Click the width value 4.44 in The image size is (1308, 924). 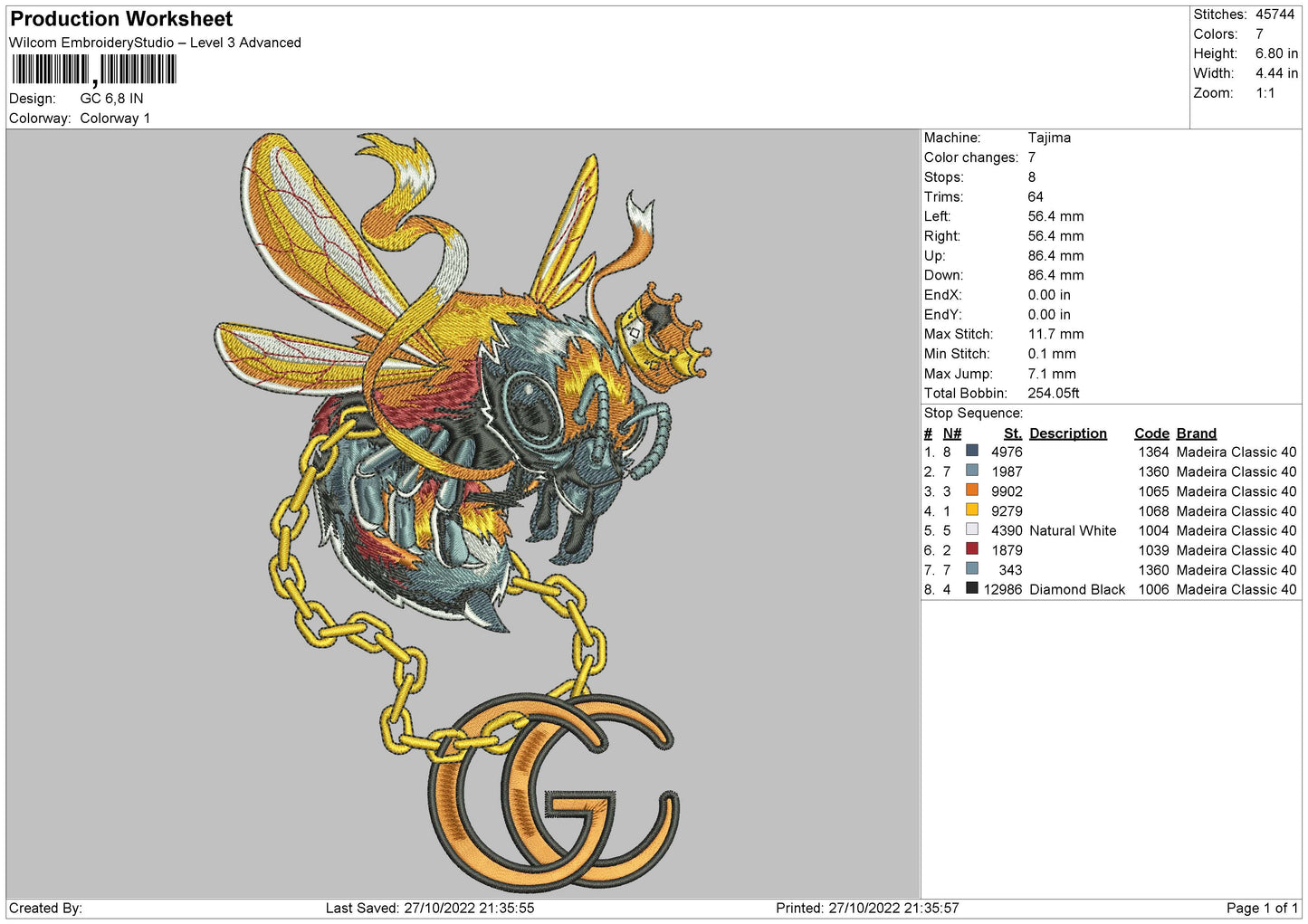click(x=1276, y=73)
